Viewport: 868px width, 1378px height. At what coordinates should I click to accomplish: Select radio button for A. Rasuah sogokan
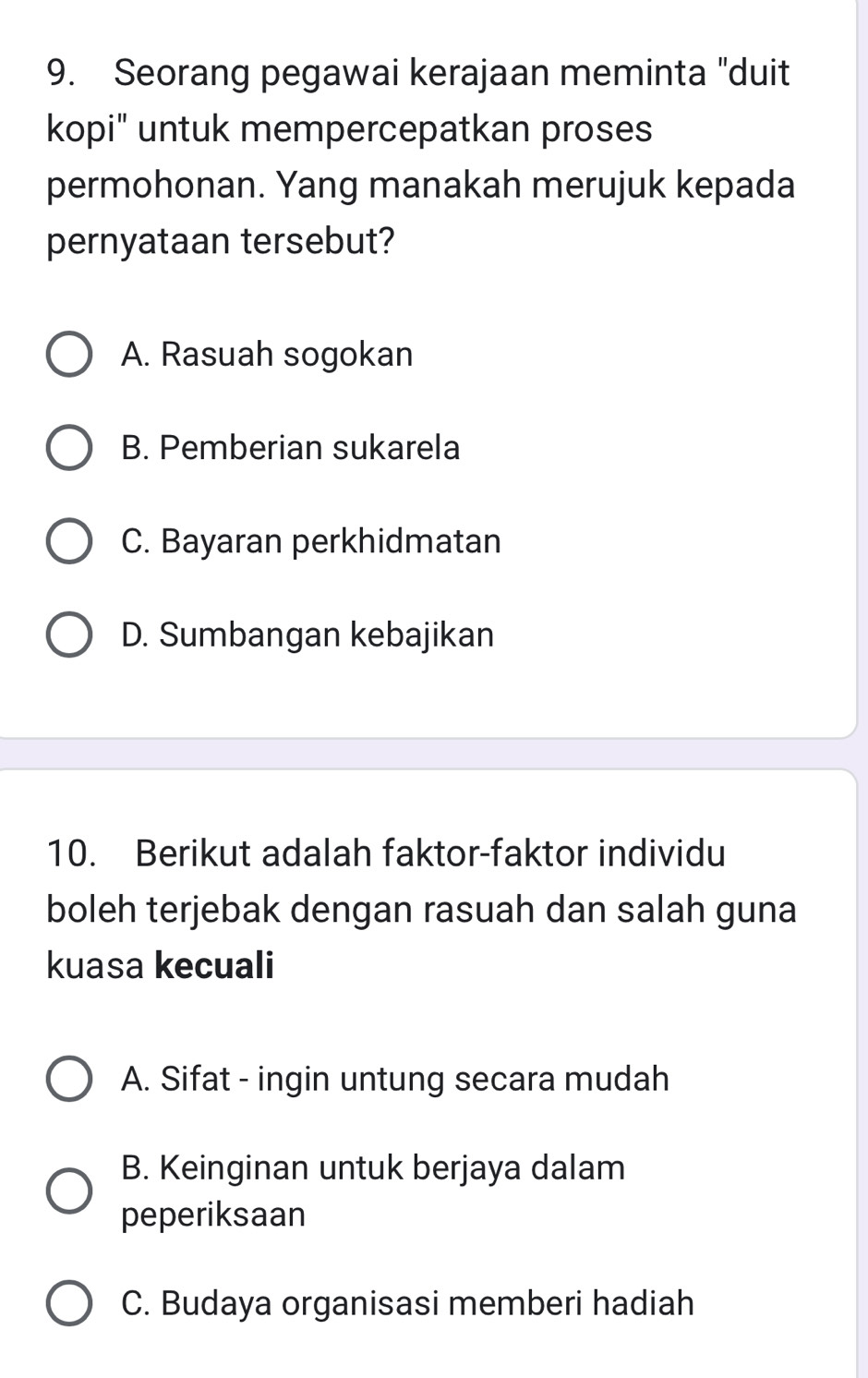pos(68,356)
